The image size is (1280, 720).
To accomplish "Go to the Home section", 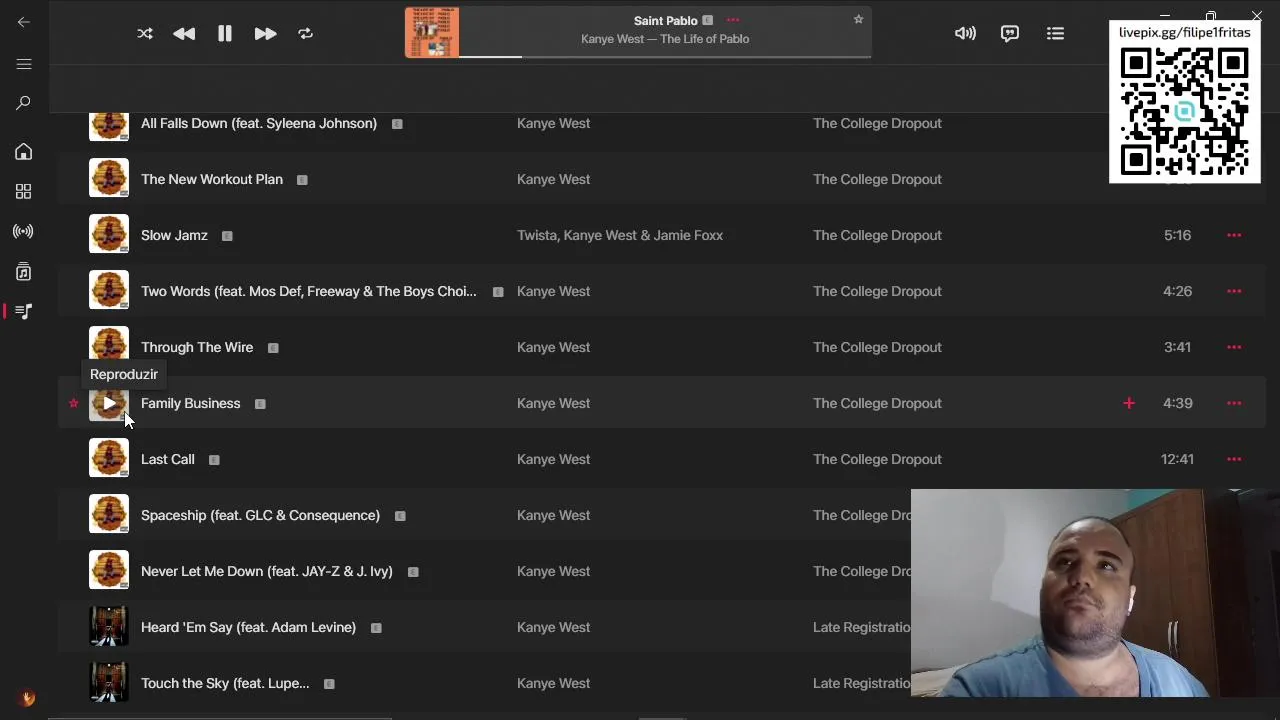I will (24, 152).
